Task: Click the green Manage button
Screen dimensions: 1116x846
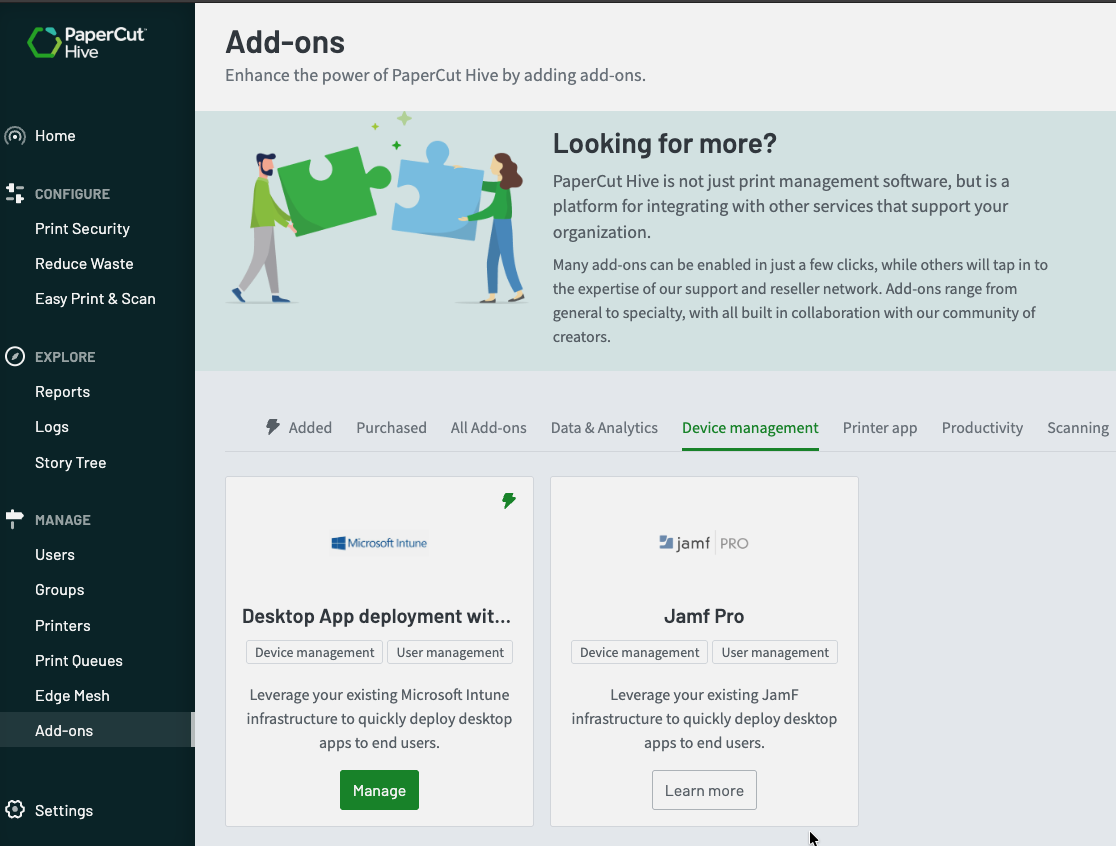Action: (379, 790)
